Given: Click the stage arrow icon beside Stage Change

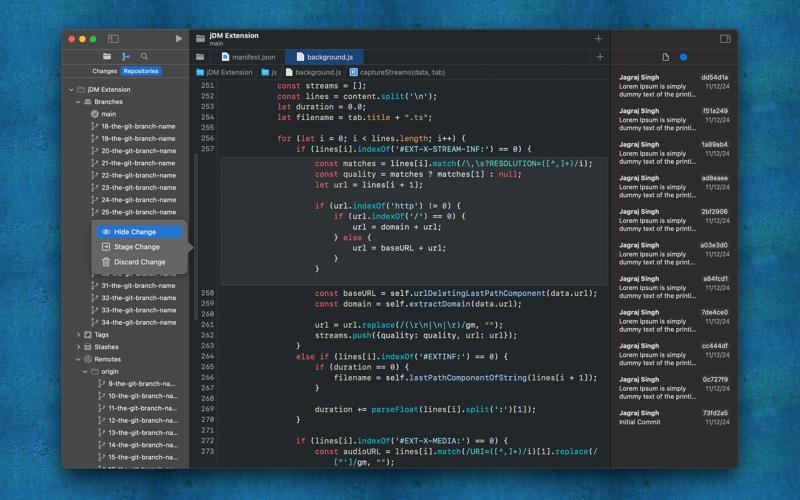Looking at the screenshot, I should click(x=106, y=247).
